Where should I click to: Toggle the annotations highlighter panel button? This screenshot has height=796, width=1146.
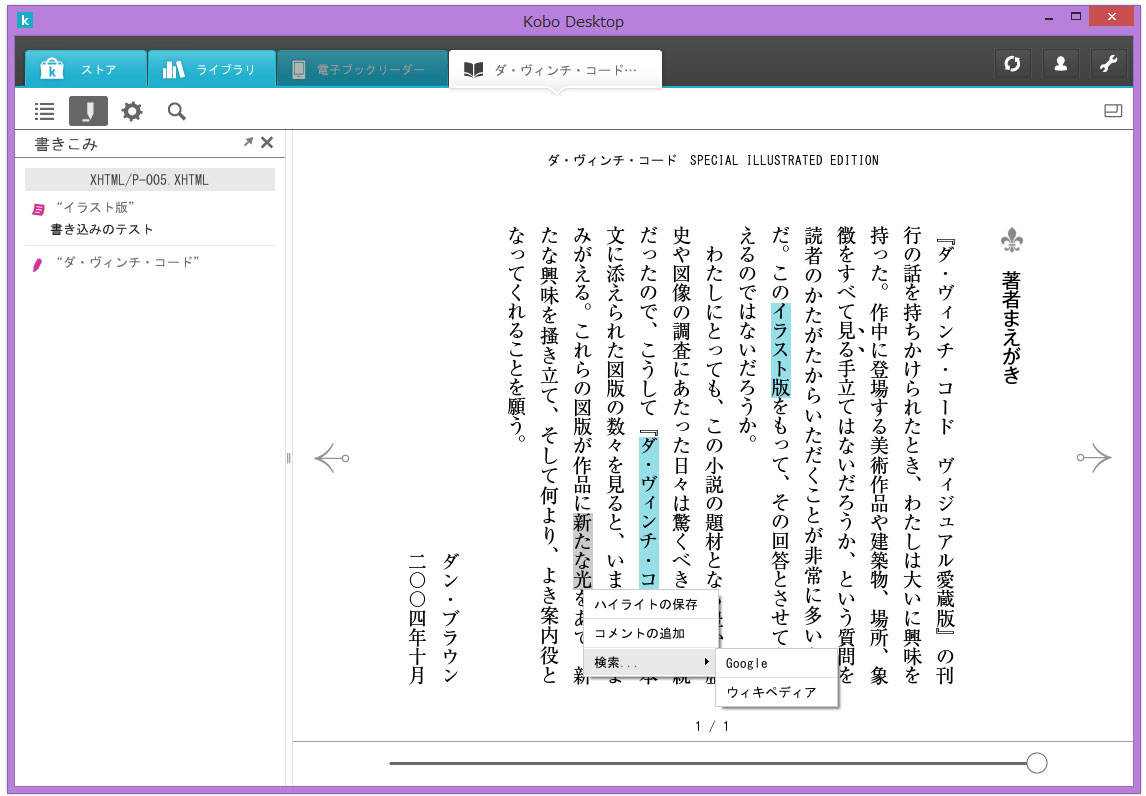tap(88, 111)
